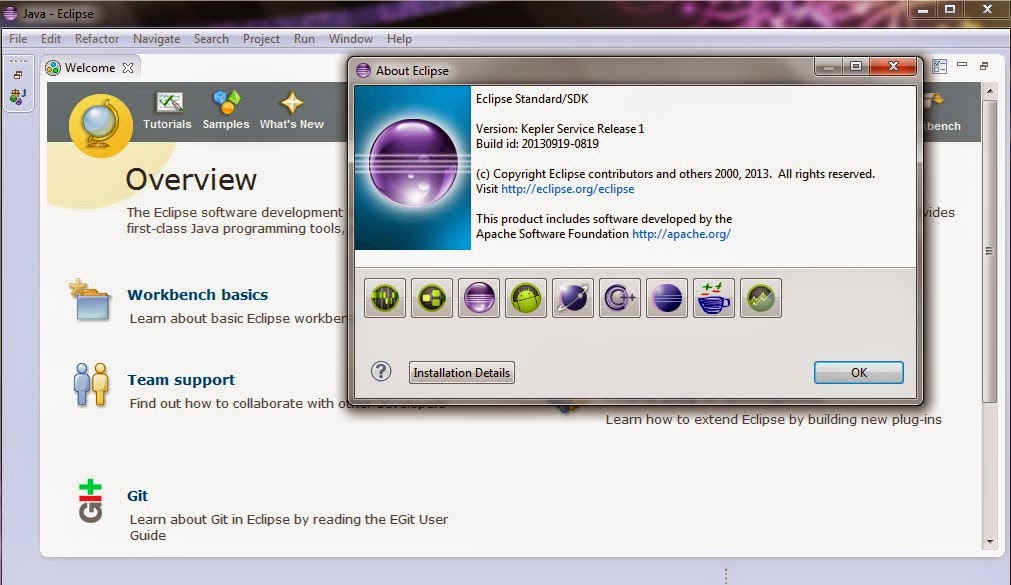Screen dimensions: 1011x585
Task: Click the About dialog help question mark
Action: click(x=381, y=372)
